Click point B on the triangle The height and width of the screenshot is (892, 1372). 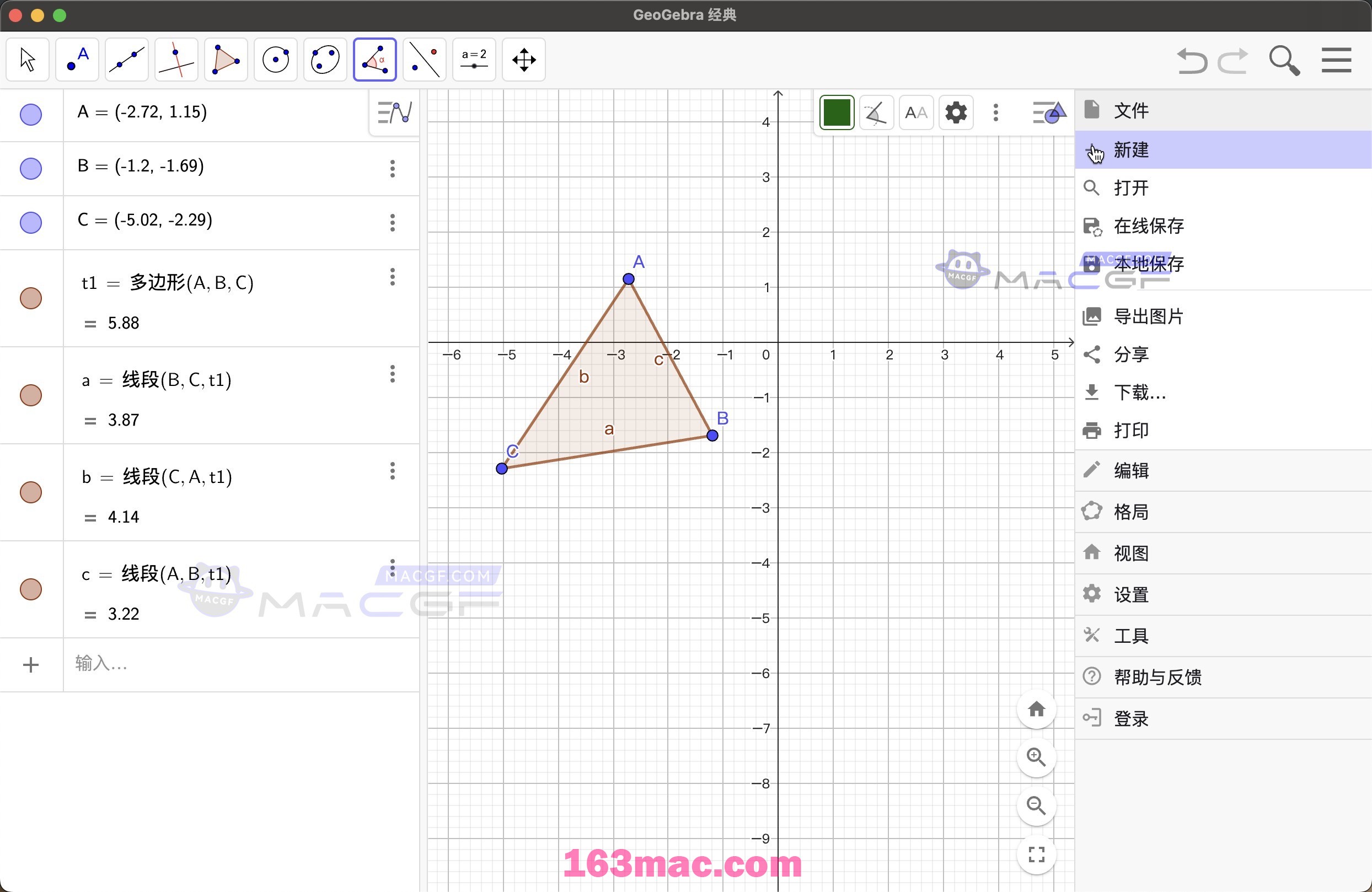point(712,436)
